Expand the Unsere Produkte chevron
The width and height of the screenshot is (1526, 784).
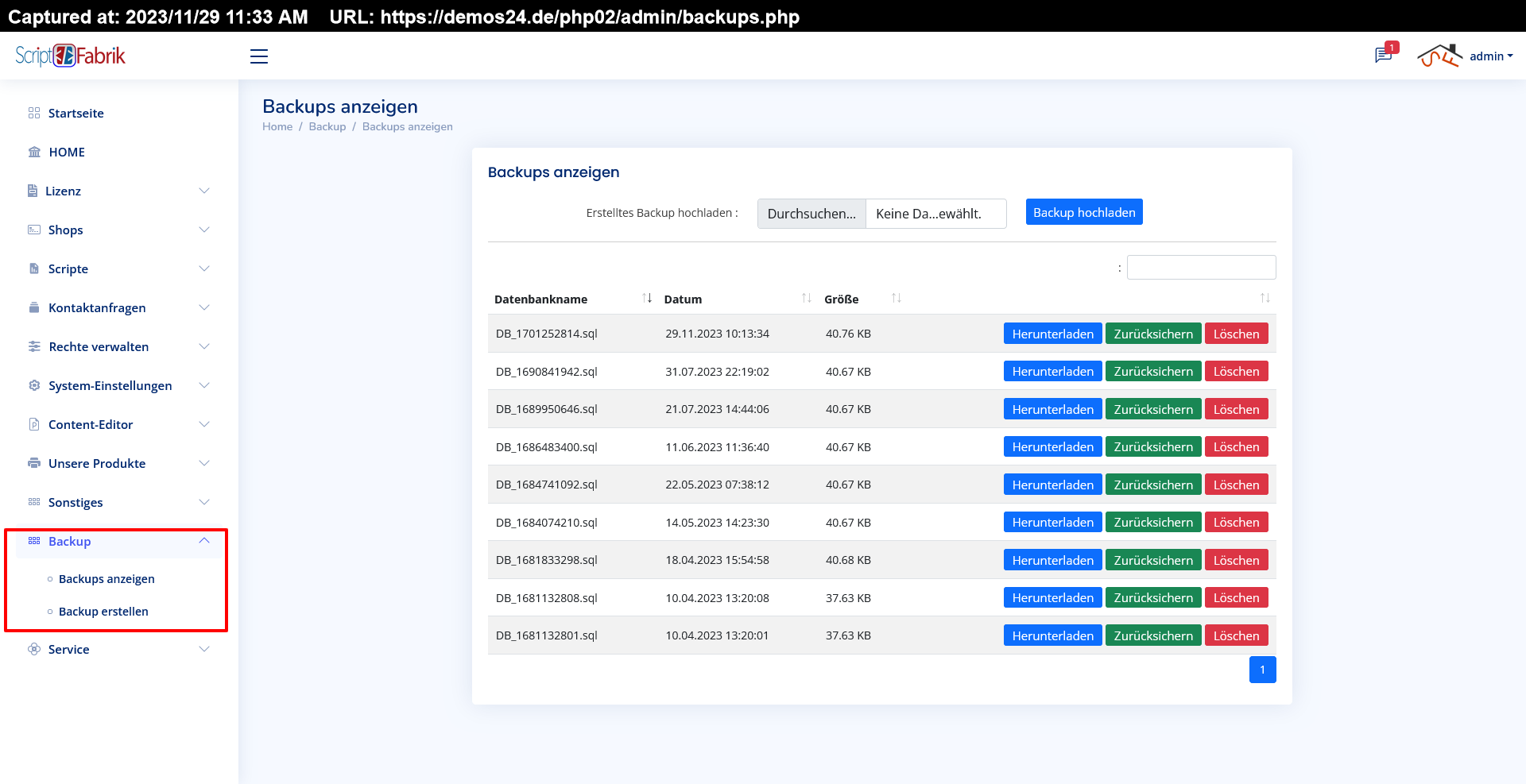(x=204, y=463)
